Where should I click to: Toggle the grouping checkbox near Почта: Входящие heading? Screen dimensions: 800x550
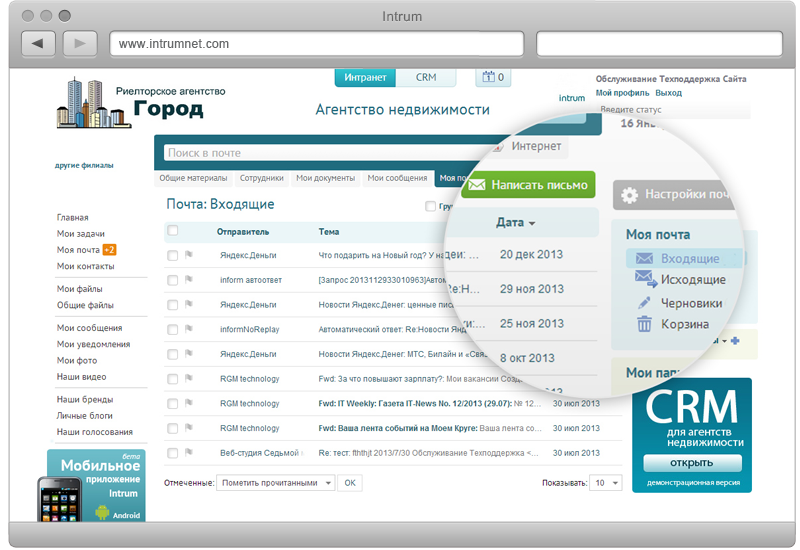click(431, 206)
